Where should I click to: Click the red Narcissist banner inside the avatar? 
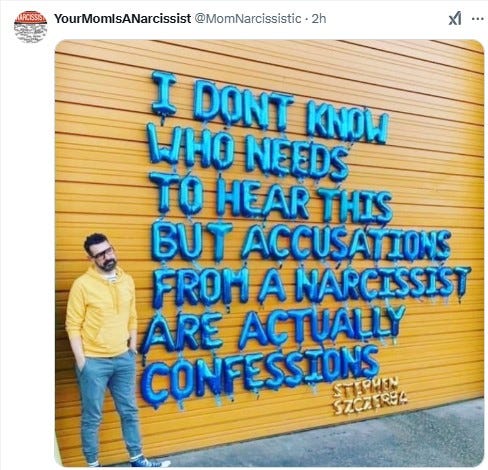(x=30, y=18)
